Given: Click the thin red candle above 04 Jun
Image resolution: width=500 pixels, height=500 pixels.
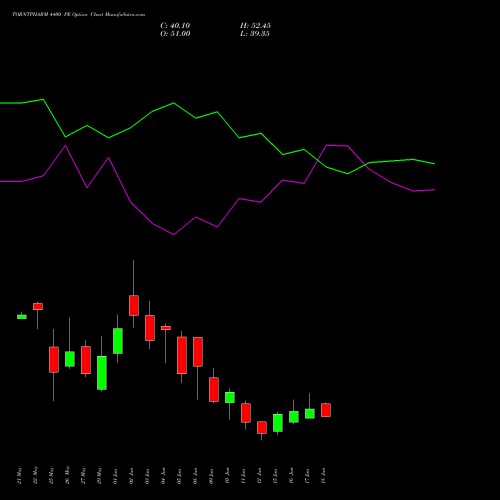Looking at the screenshot, I should coord(166,328).
